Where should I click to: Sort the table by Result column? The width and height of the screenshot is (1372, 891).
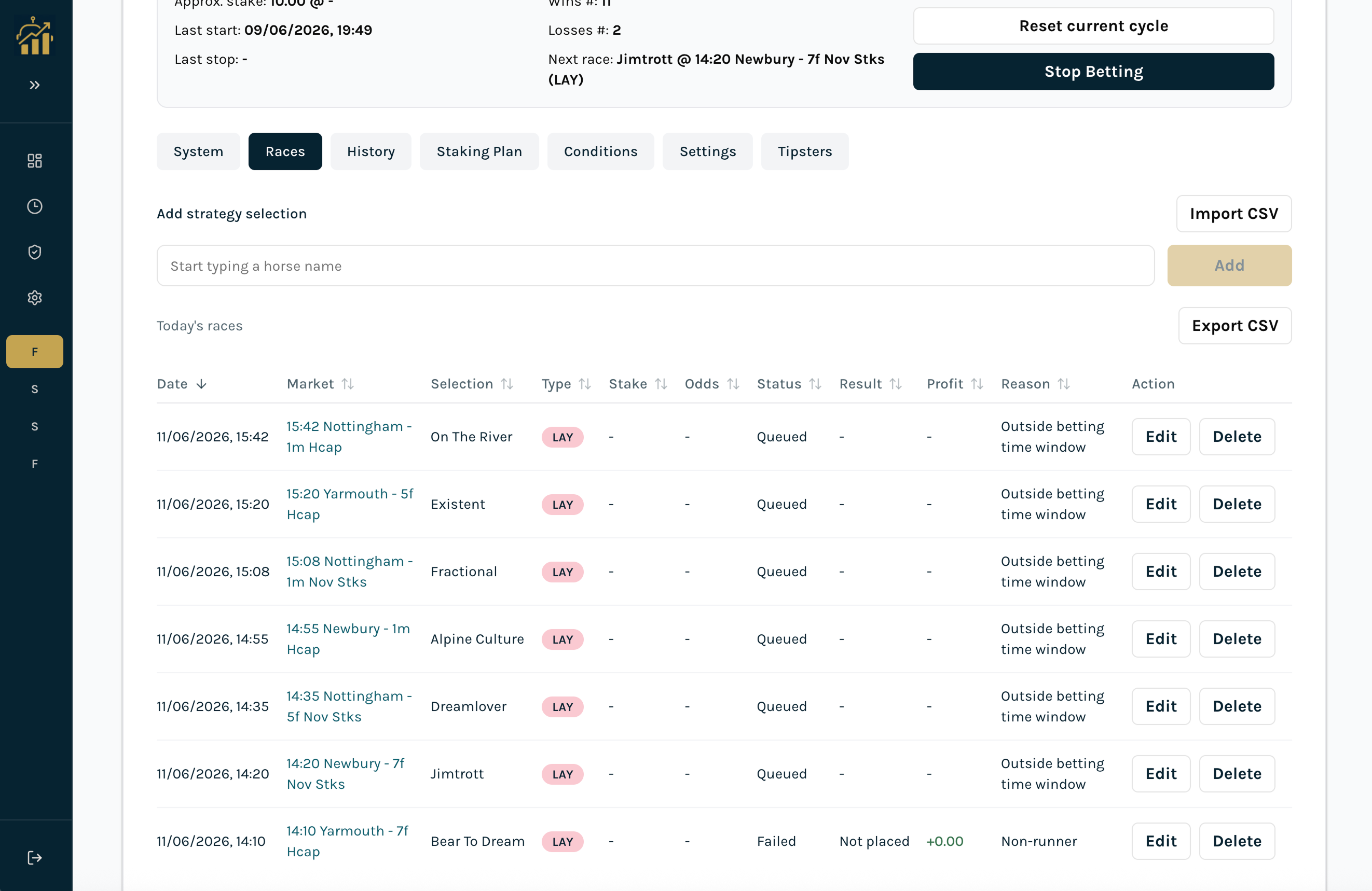pyautogui.click(x=870, y=384)
